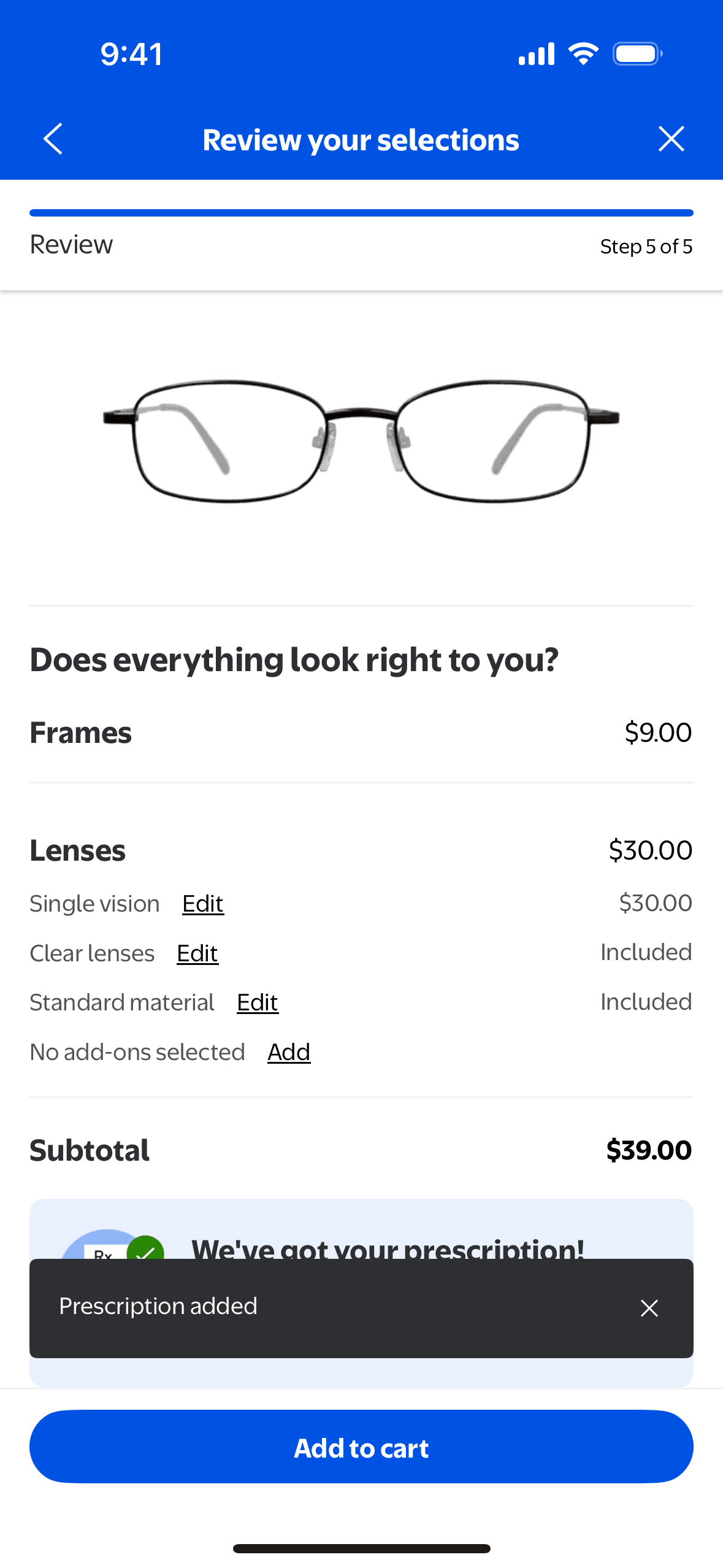723x1568 pixels.
Task: Tap the eyeglasses product image
Action: (x=361, y=440)
